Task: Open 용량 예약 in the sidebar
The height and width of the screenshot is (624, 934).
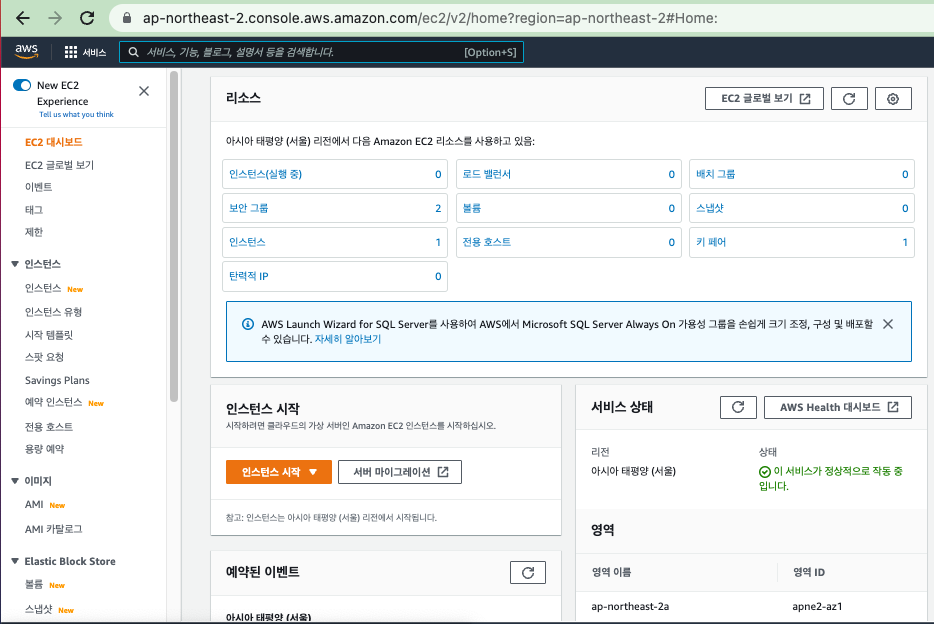Action: 44,449
